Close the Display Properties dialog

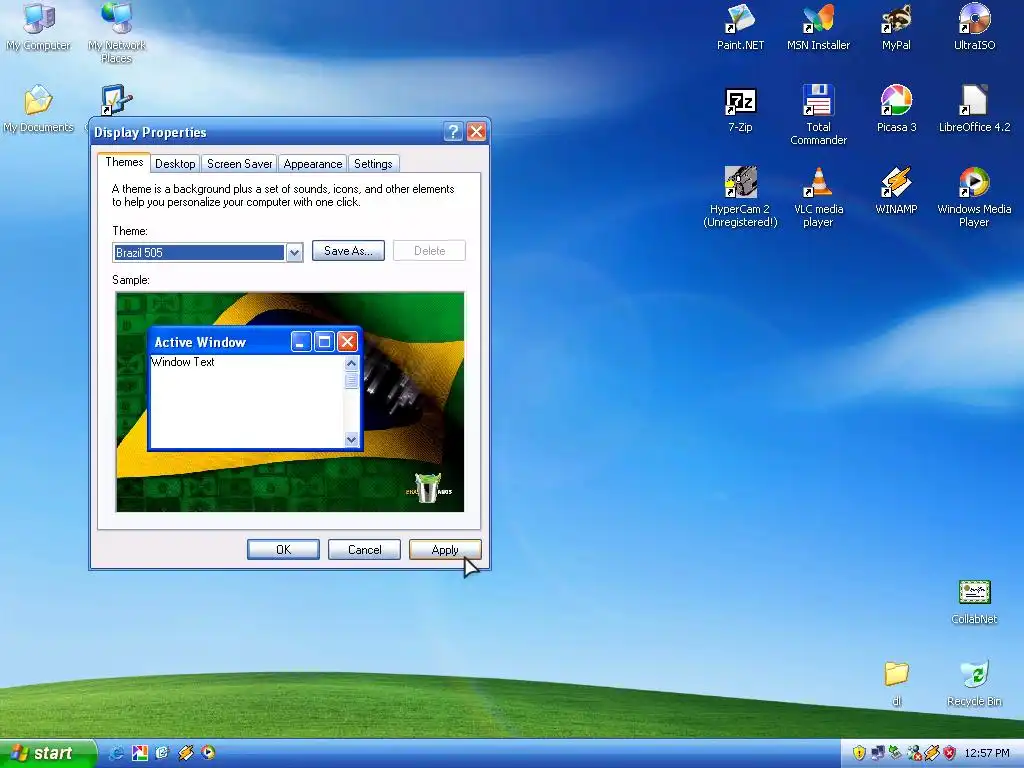point(477,132)
